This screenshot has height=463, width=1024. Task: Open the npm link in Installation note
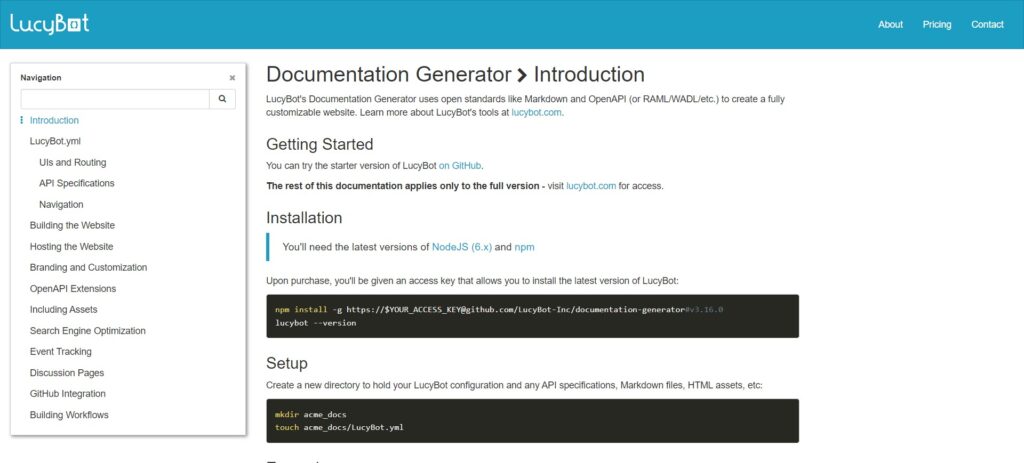point(524,247)
